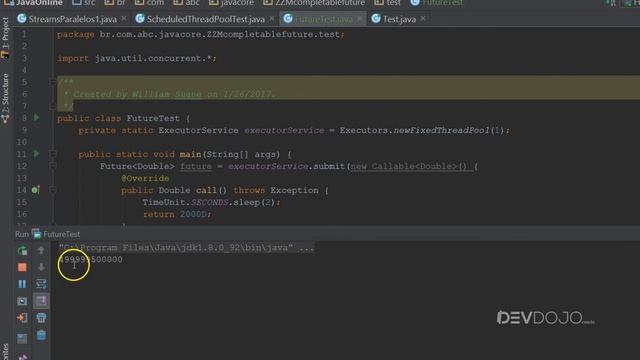Click Executors.newFixedThreadPool(1) call
The width and height of the screenshot is (640, 360).
(423, 130)
